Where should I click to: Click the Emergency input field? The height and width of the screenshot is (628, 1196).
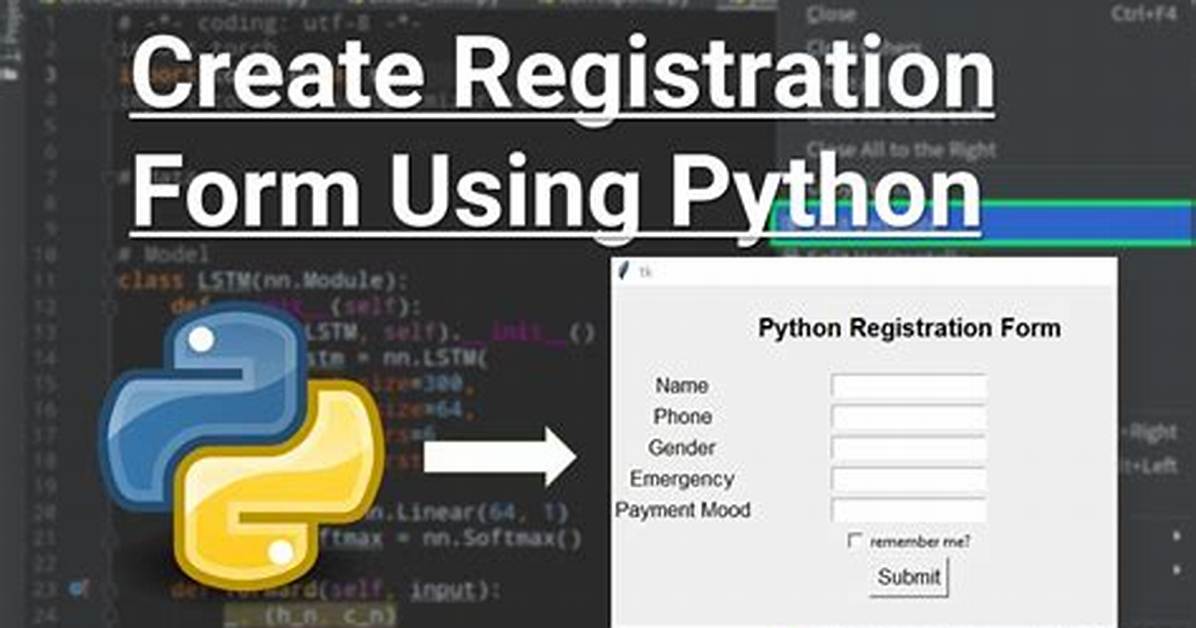908,479
